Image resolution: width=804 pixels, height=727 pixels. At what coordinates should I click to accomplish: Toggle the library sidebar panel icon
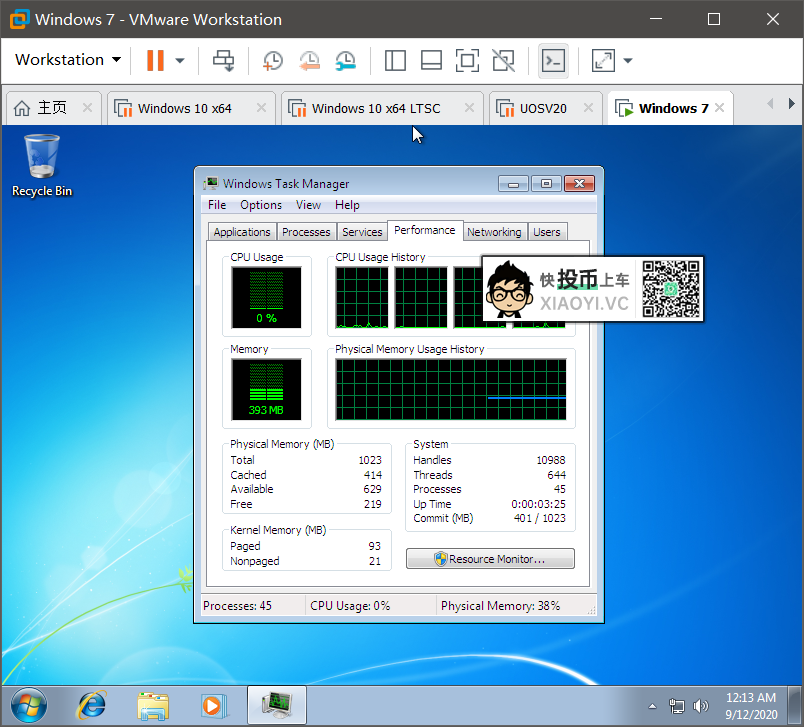pyautogui.click(x=395, y=60)
